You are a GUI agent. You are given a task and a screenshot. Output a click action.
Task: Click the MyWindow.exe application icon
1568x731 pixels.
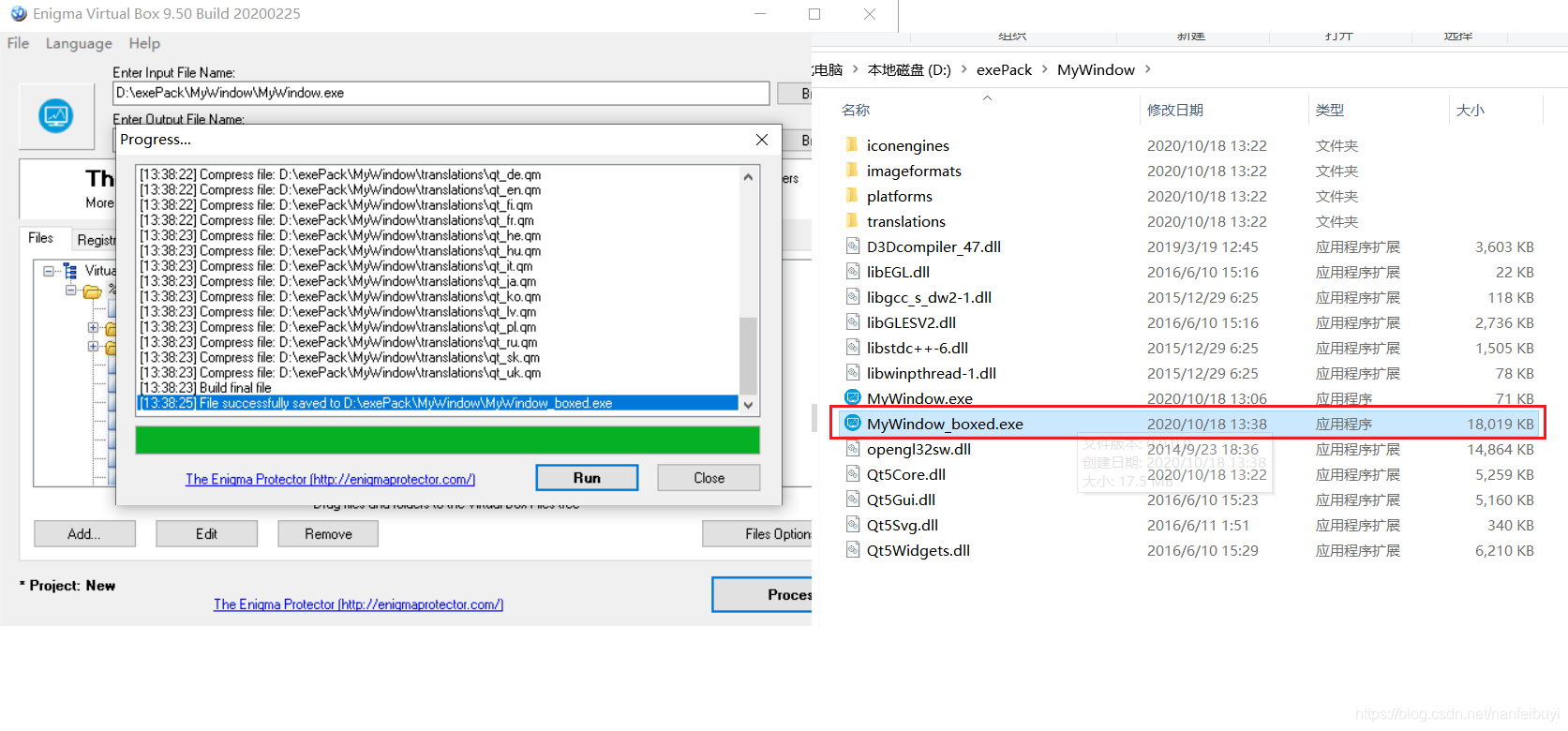[852, 397]
